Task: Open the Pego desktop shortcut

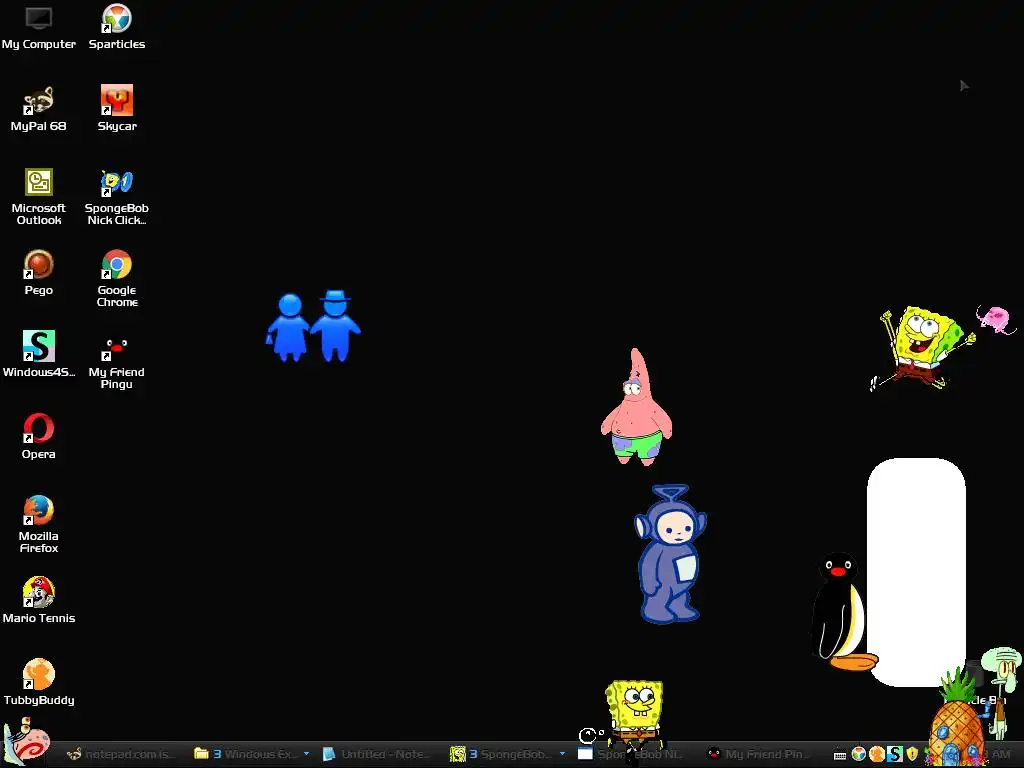Action: tap(39, 272)
